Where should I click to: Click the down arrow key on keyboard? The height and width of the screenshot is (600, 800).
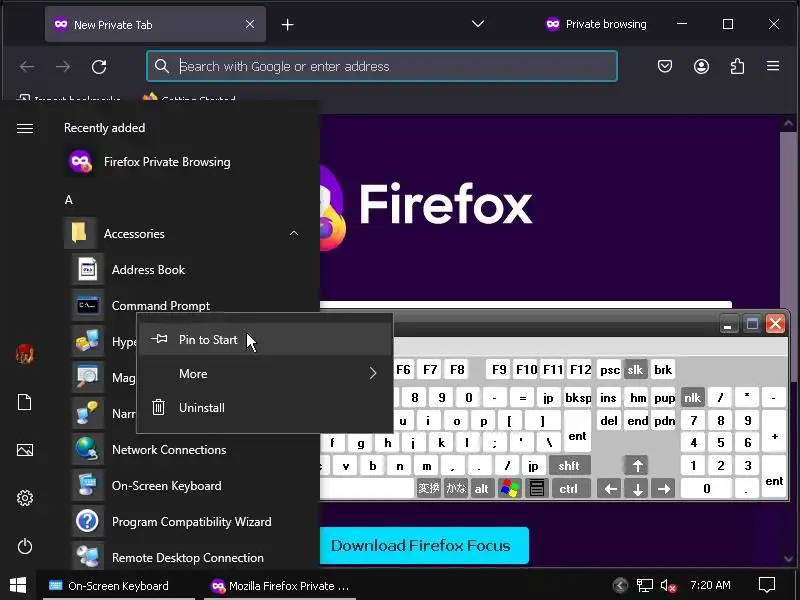(637, 489)
